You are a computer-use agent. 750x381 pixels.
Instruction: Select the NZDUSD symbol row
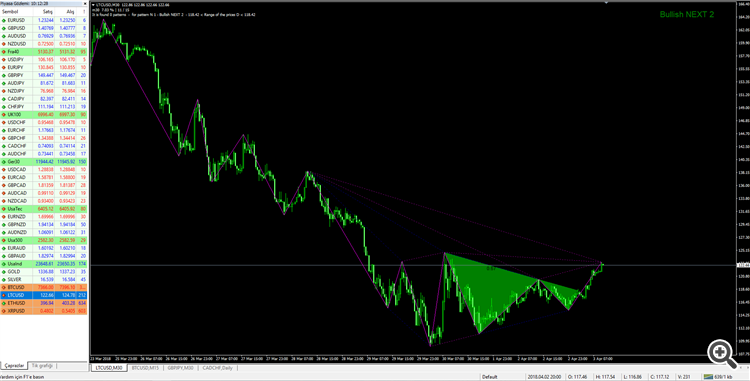coord(44,44)
